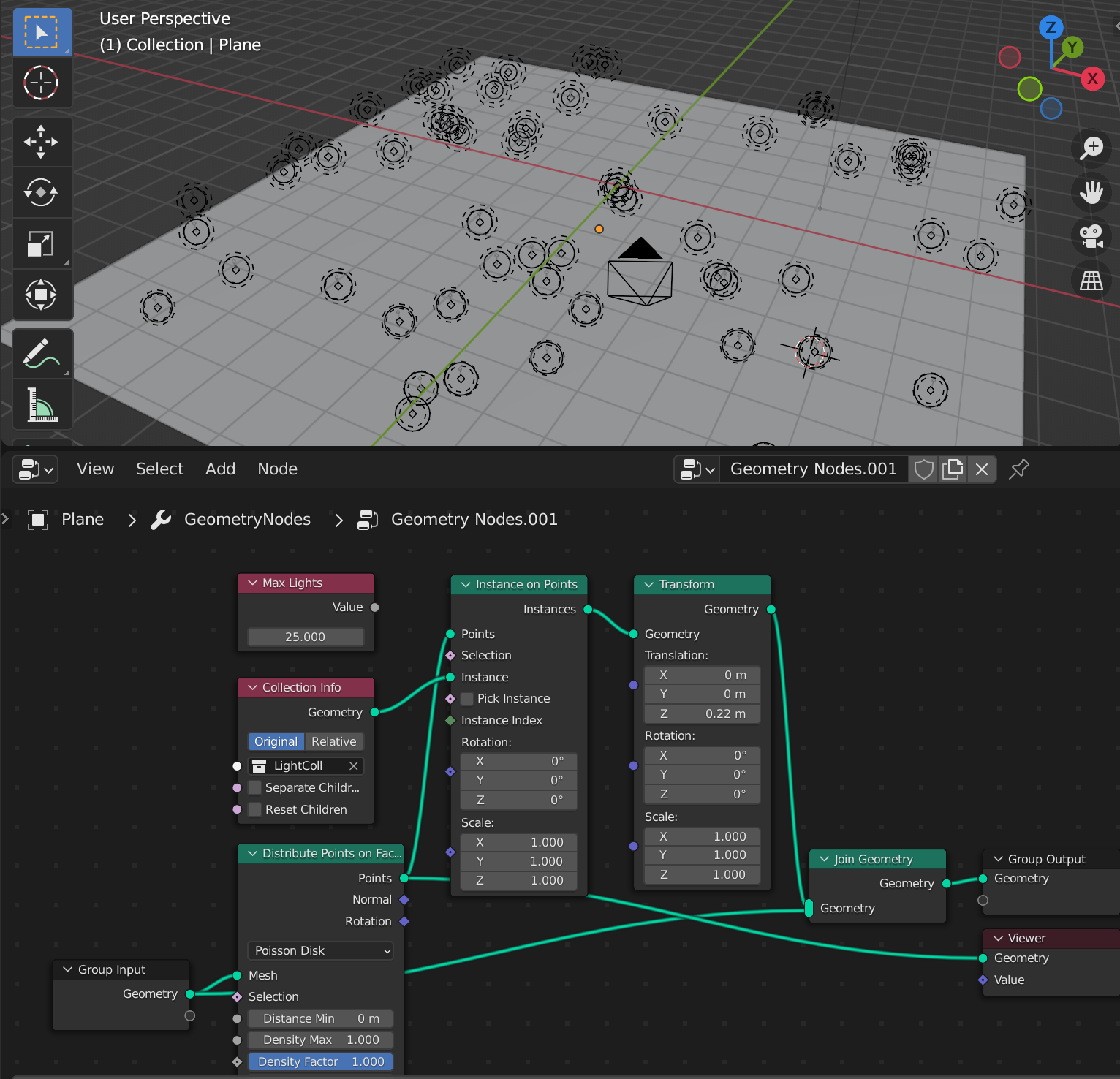
Task: Click the GeometryNodes breadcrumb label
Action: click(x=247, y=520)
